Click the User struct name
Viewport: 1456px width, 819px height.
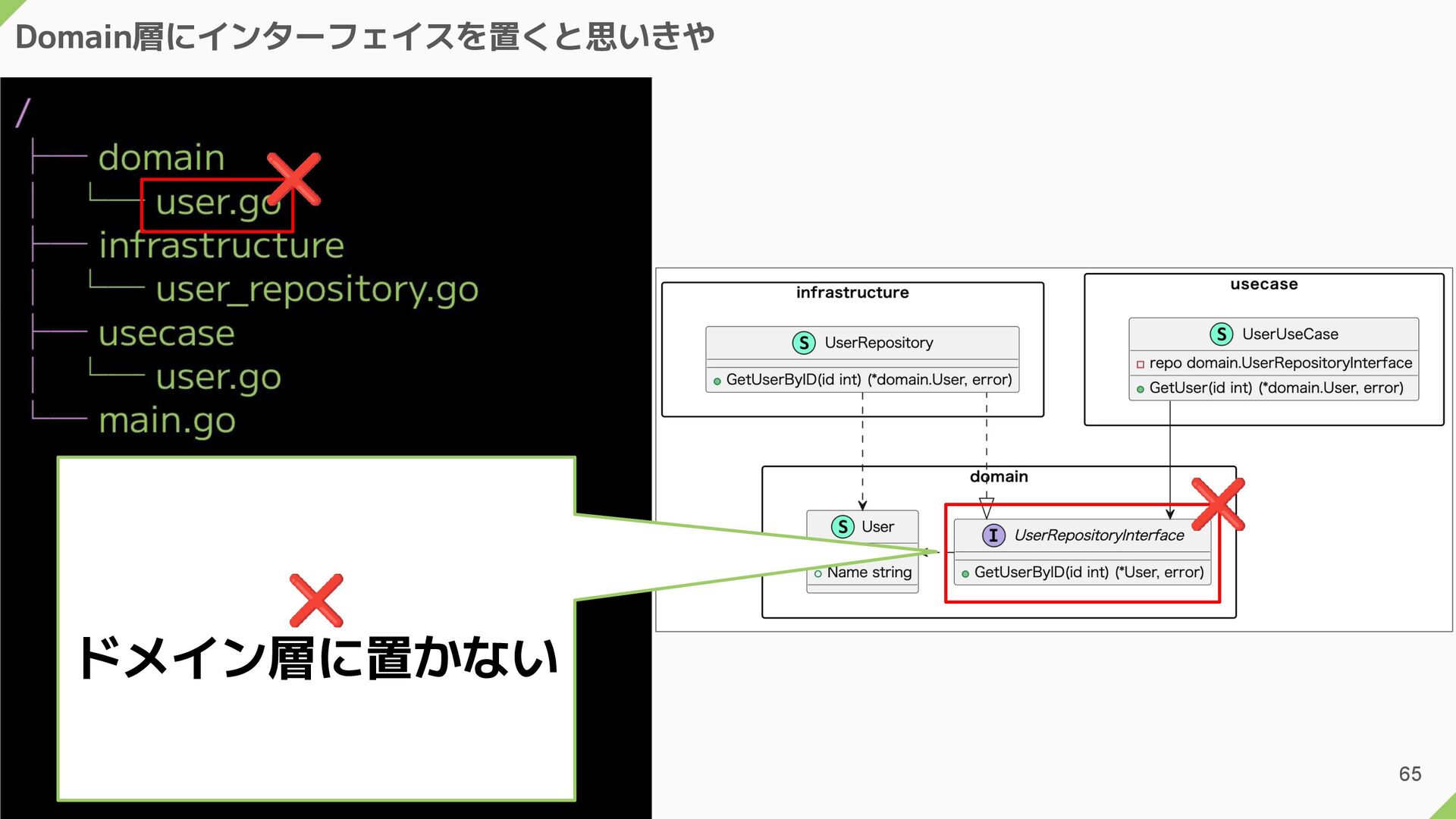877,527
